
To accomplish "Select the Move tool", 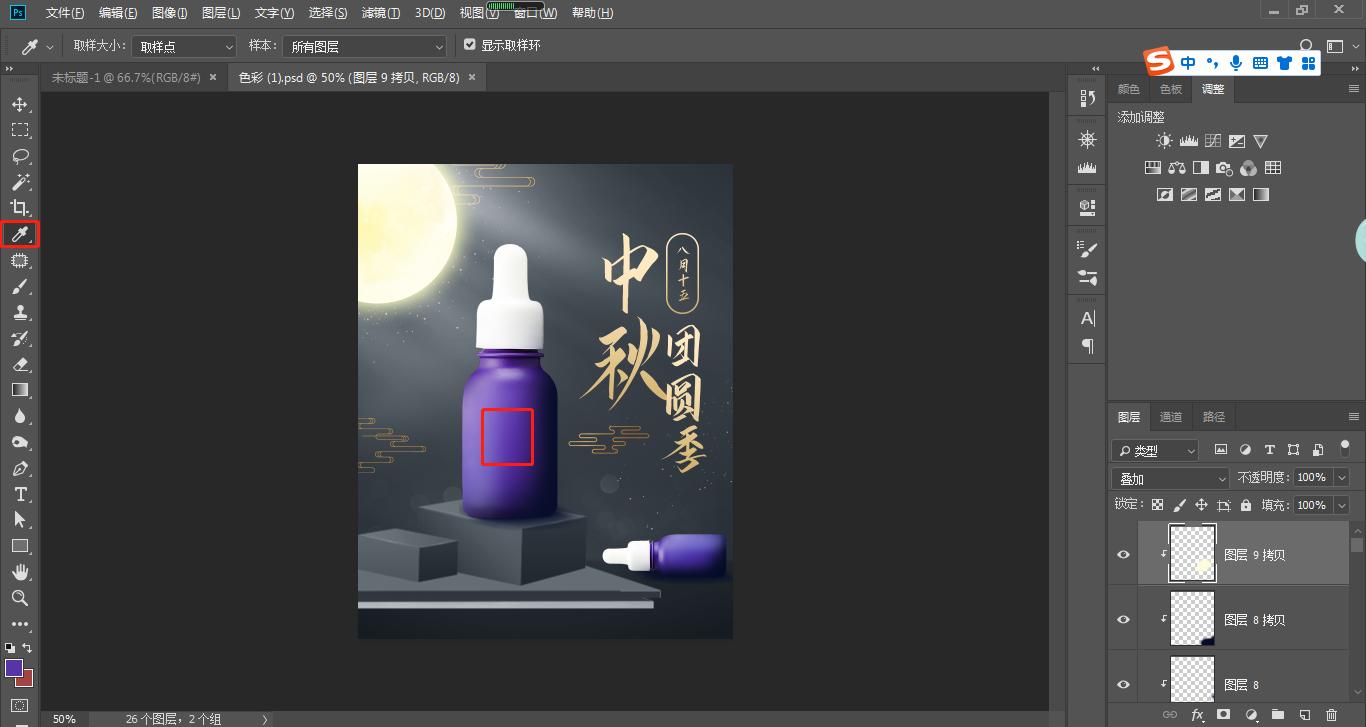I will [x=21, y=103].
